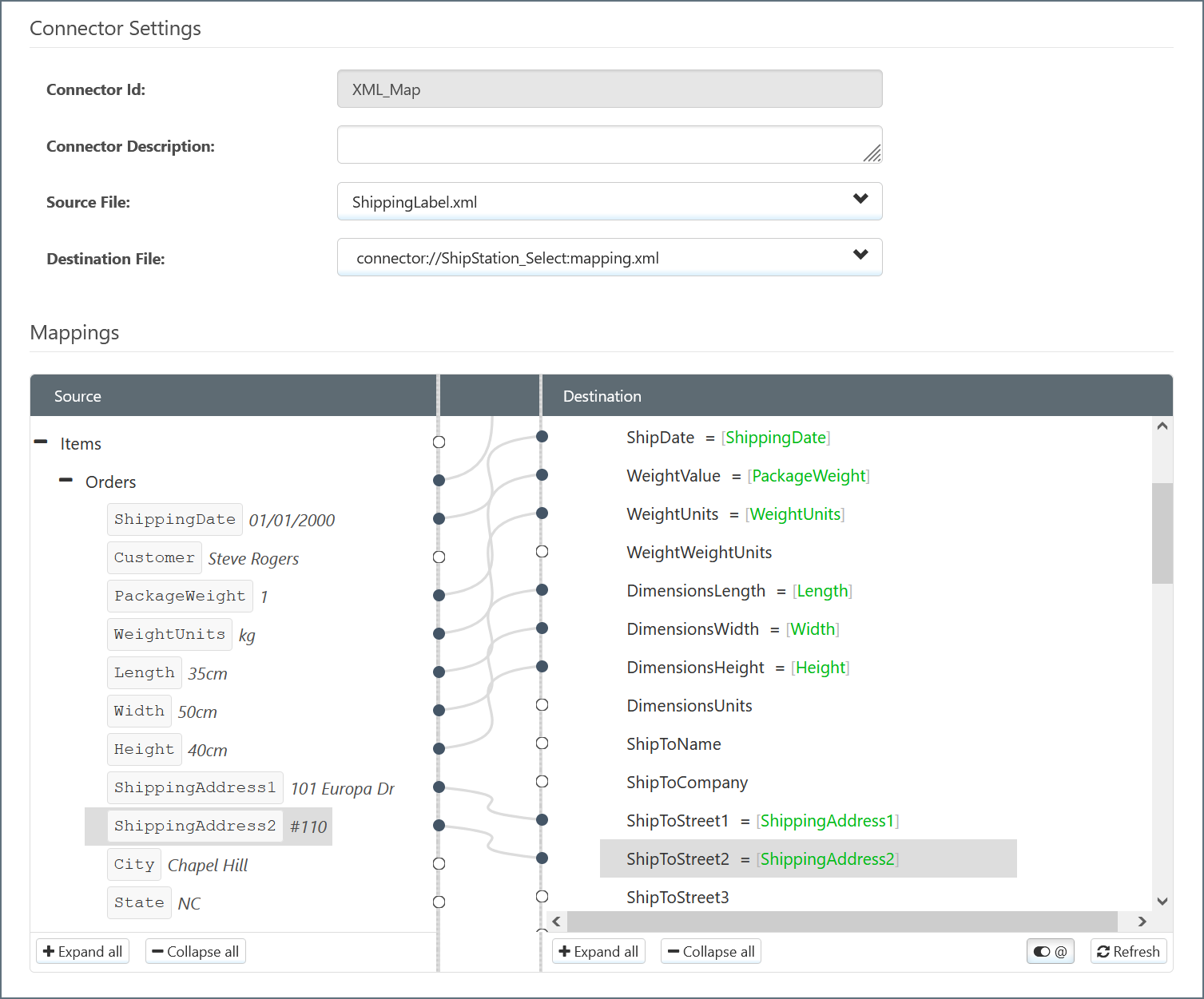Select the ShipToStreet3 destination element

677,897
